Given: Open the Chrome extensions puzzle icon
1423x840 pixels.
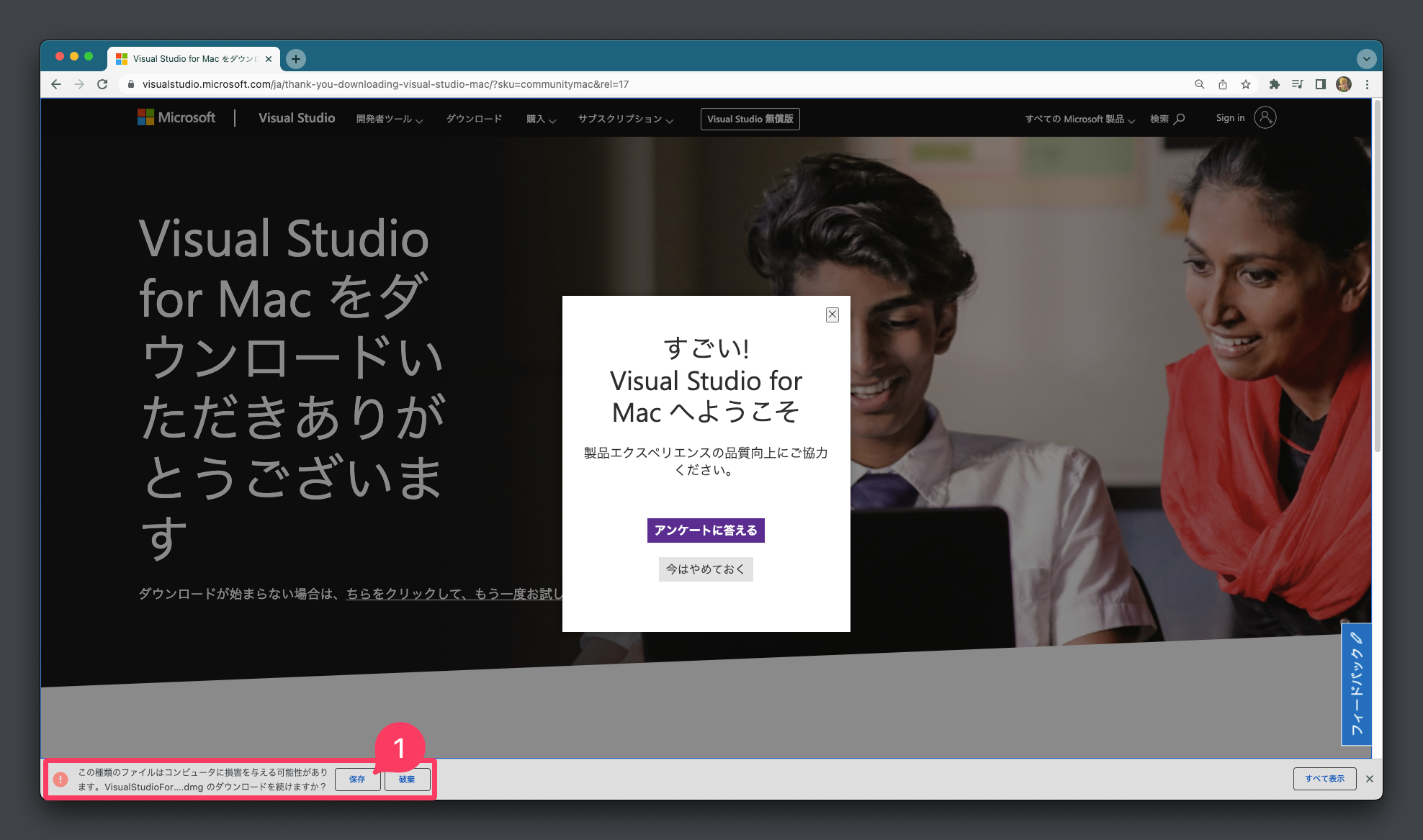Looking at the screenshot, I should (x=1274, y=84).
